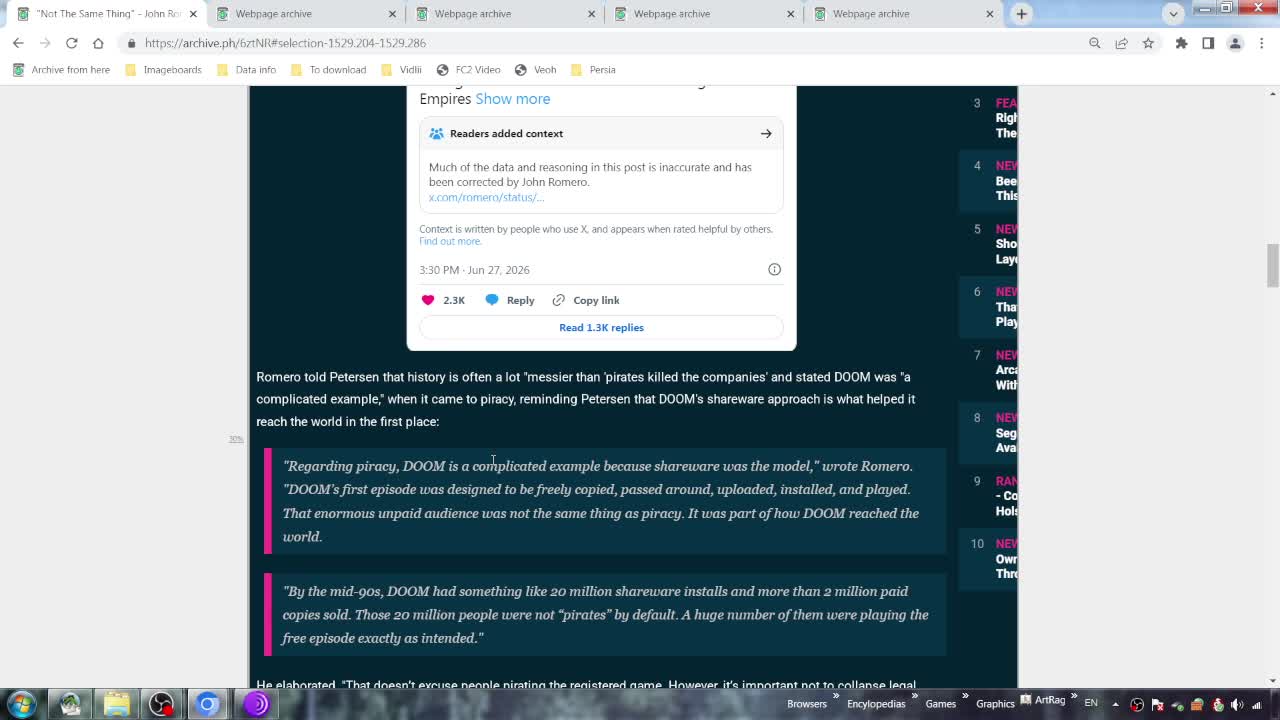Click the archive.ph address bar
Image resolution: width=1280 pixels, height=720 pixels.
coord(600,43)
